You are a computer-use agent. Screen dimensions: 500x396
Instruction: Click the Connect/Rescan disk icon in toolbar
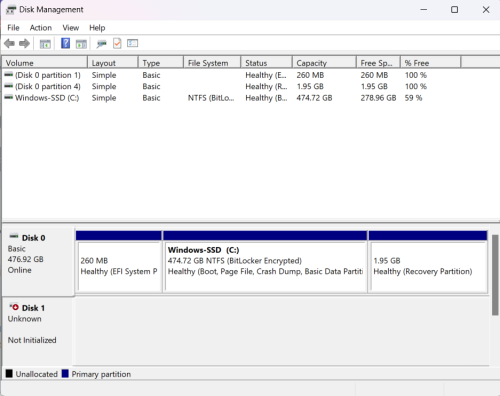pyautogui.click(x=101, y=44)
